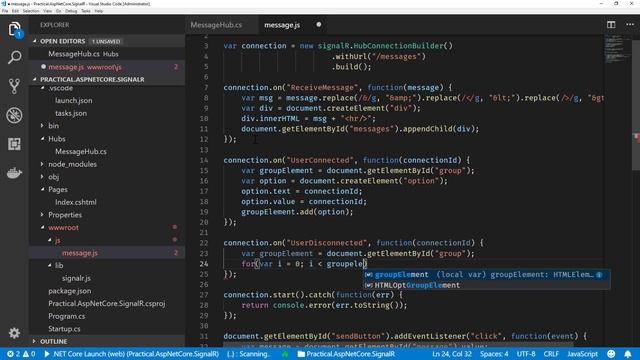The height and width of the screenshot is (360, 640).
Task: Open the Debug view icon
Action: click(x=14, y=115)
